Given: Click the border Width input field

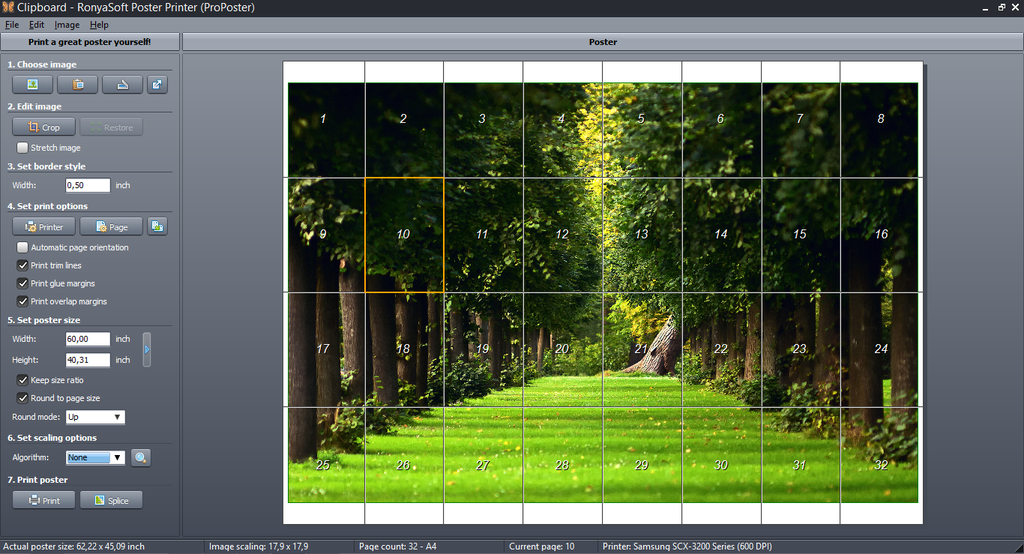Looking at the screenshot, I should click(x=87, y=185).
